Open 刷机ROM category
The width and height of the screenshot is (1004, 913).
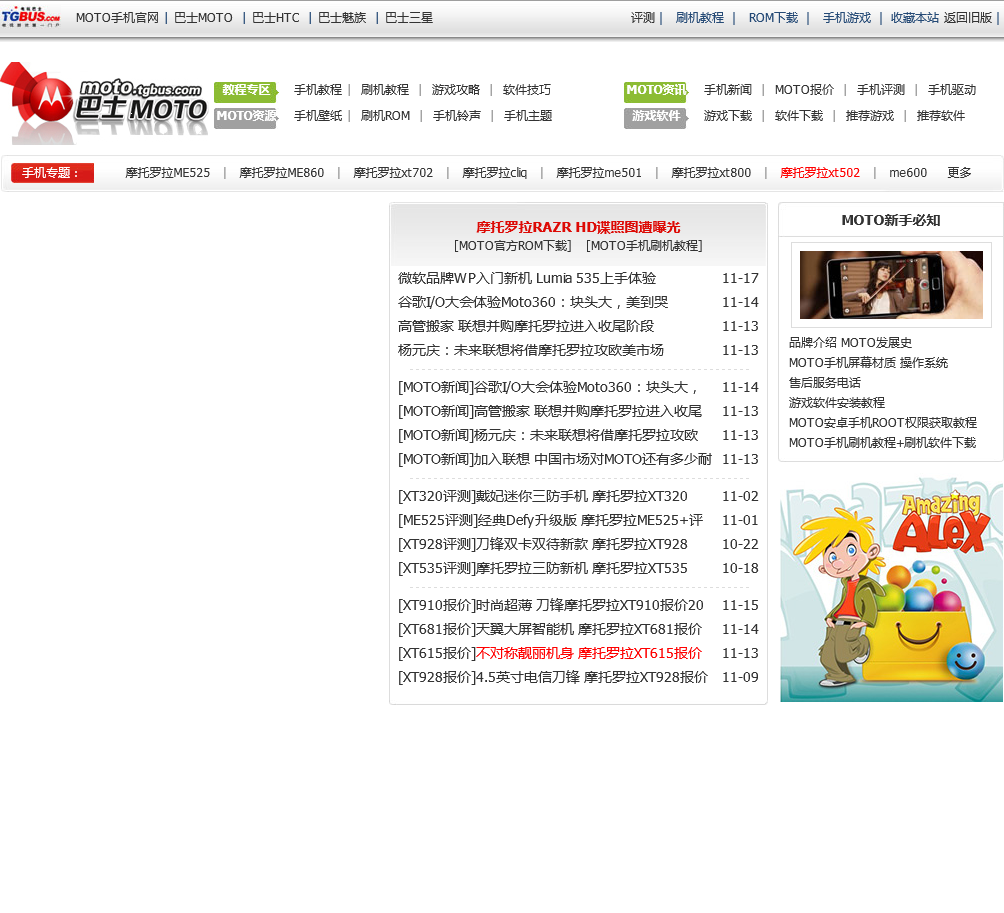(385, 116)
